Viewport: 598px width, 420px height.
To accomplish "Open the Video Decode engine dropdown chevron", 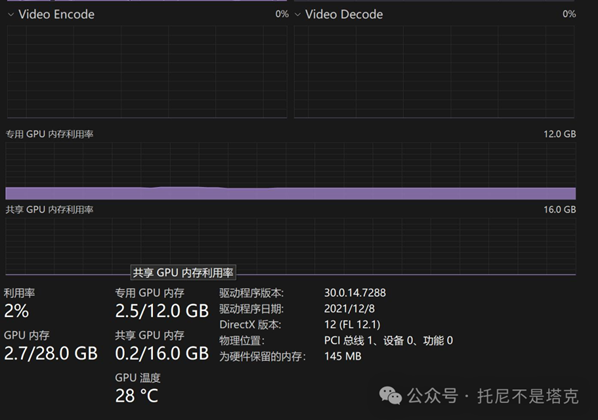I will [x=297, y=15].
